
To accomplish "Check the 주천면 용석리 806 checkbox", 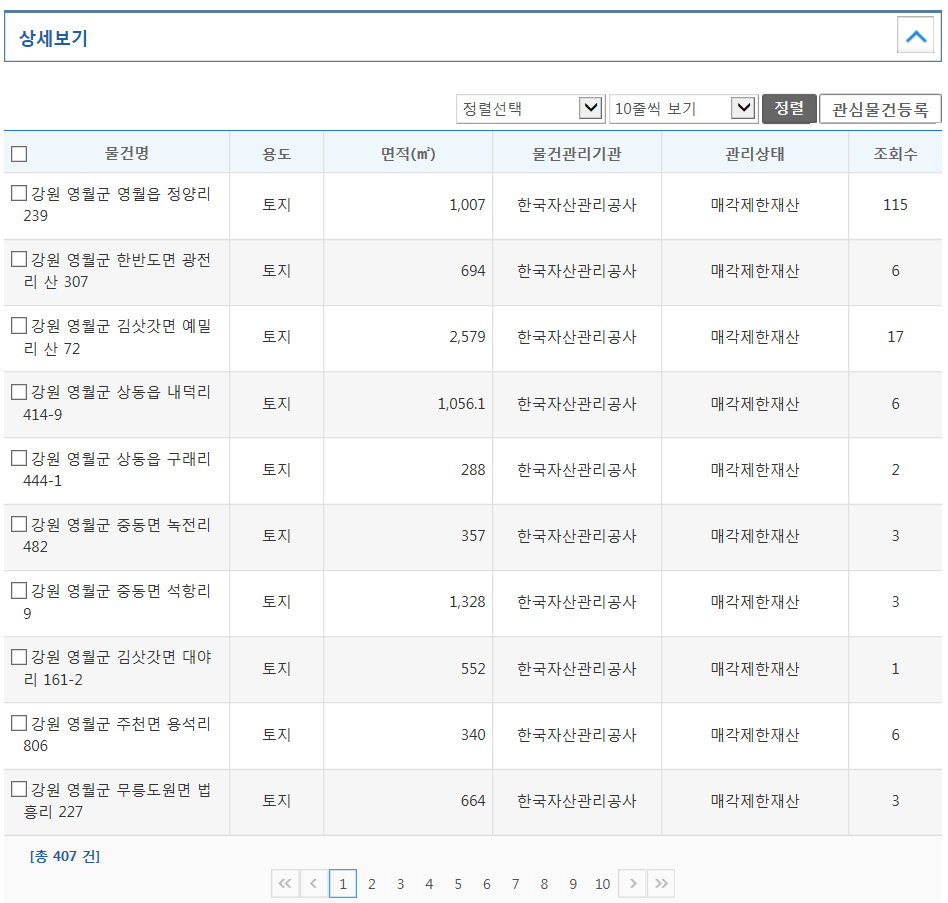I will [19, 723].
